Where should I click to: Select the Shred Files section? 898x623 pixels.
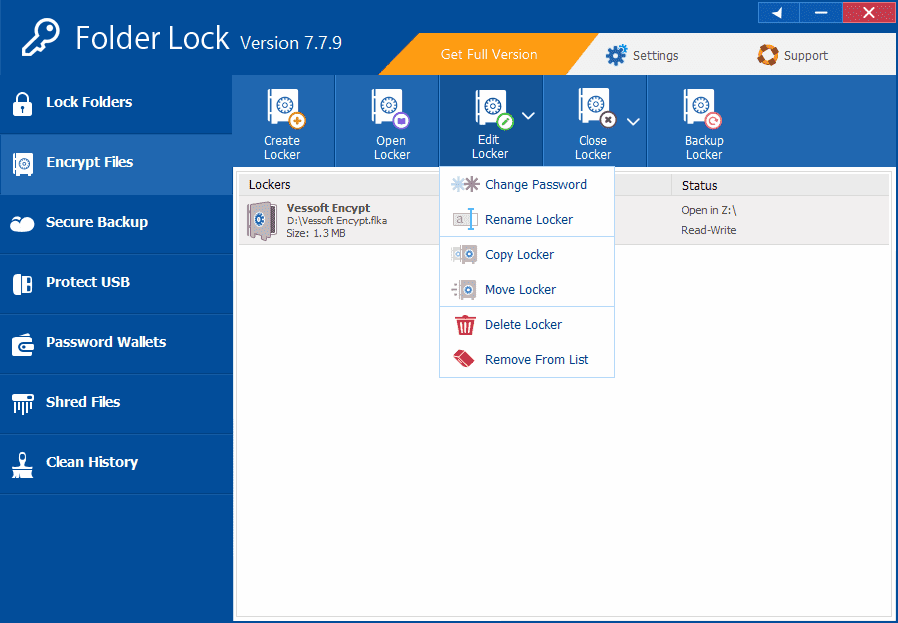click(116, 404)
